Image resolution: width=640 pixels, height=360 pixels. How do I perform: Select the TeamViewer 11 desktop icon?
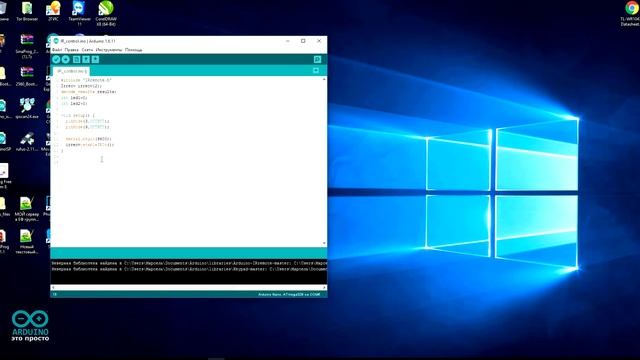pos(79,13)
